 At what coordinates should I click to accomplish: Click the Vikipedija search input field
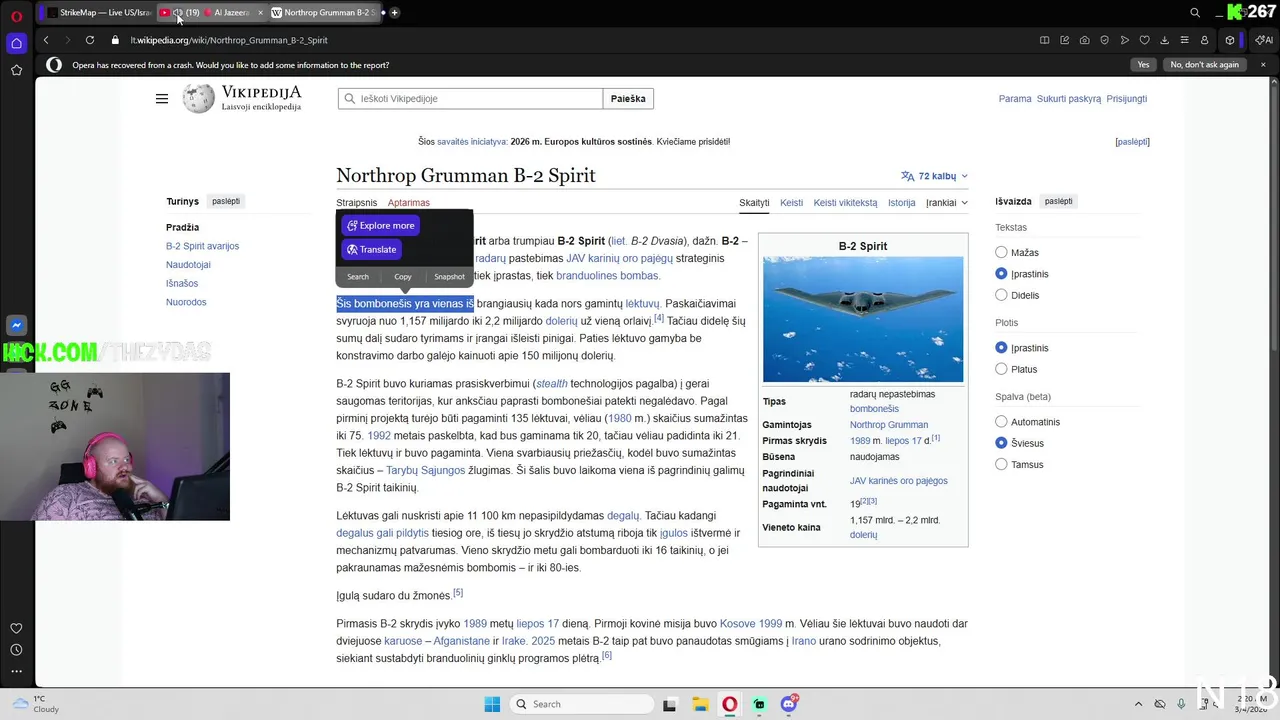(470, 99)
